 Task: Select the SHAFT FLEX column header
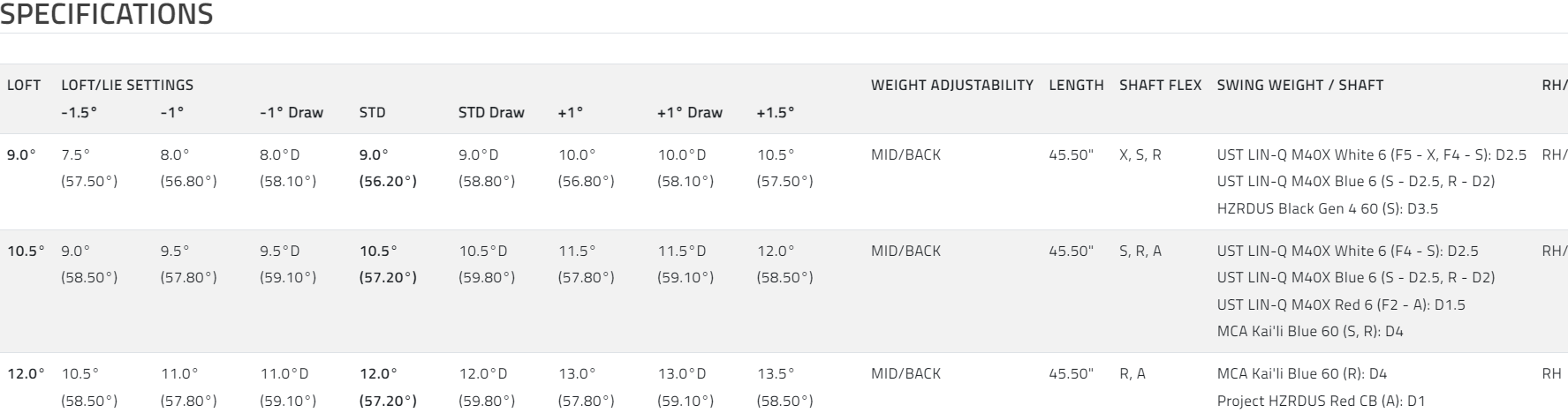point(1160,86)
